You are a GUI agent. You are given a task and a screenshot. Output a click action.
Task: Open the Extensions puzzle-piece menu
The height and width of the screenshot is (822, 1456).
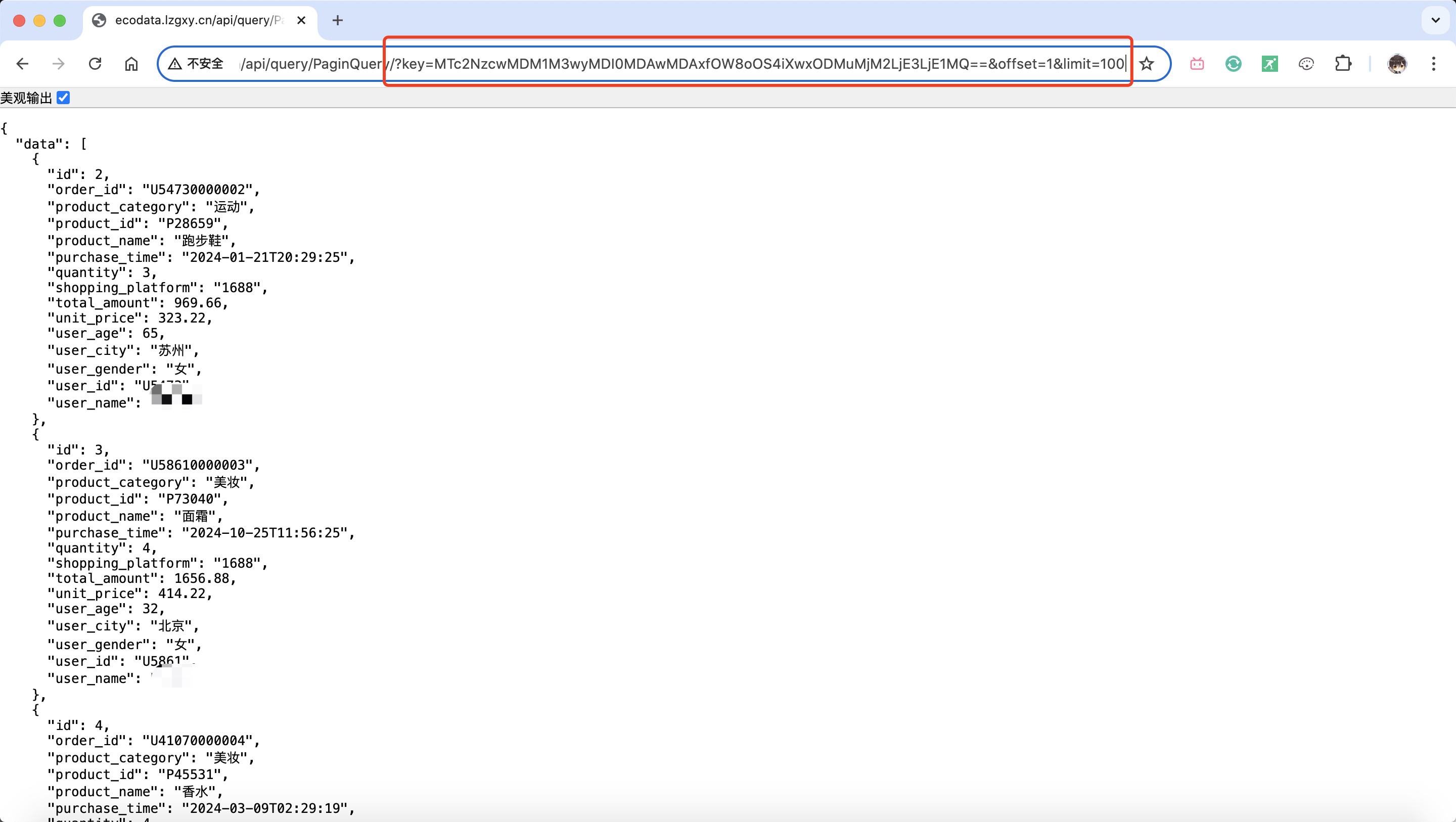[1343, 64]
